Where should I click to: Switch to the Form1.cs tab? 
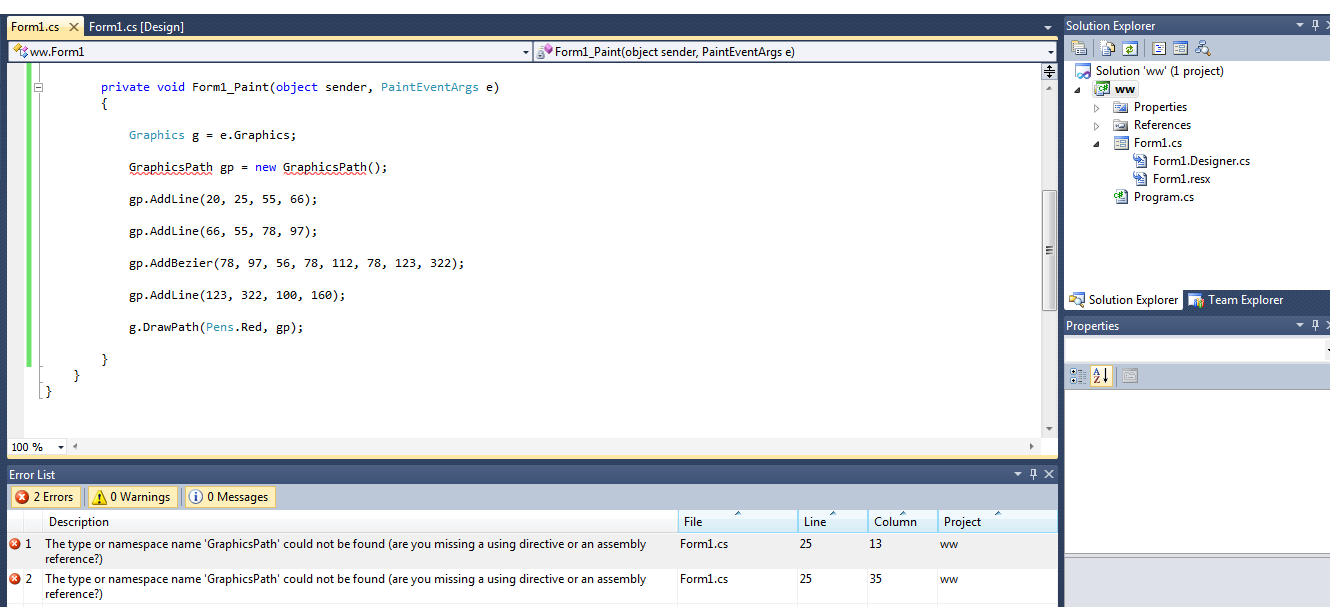[43, 27]
